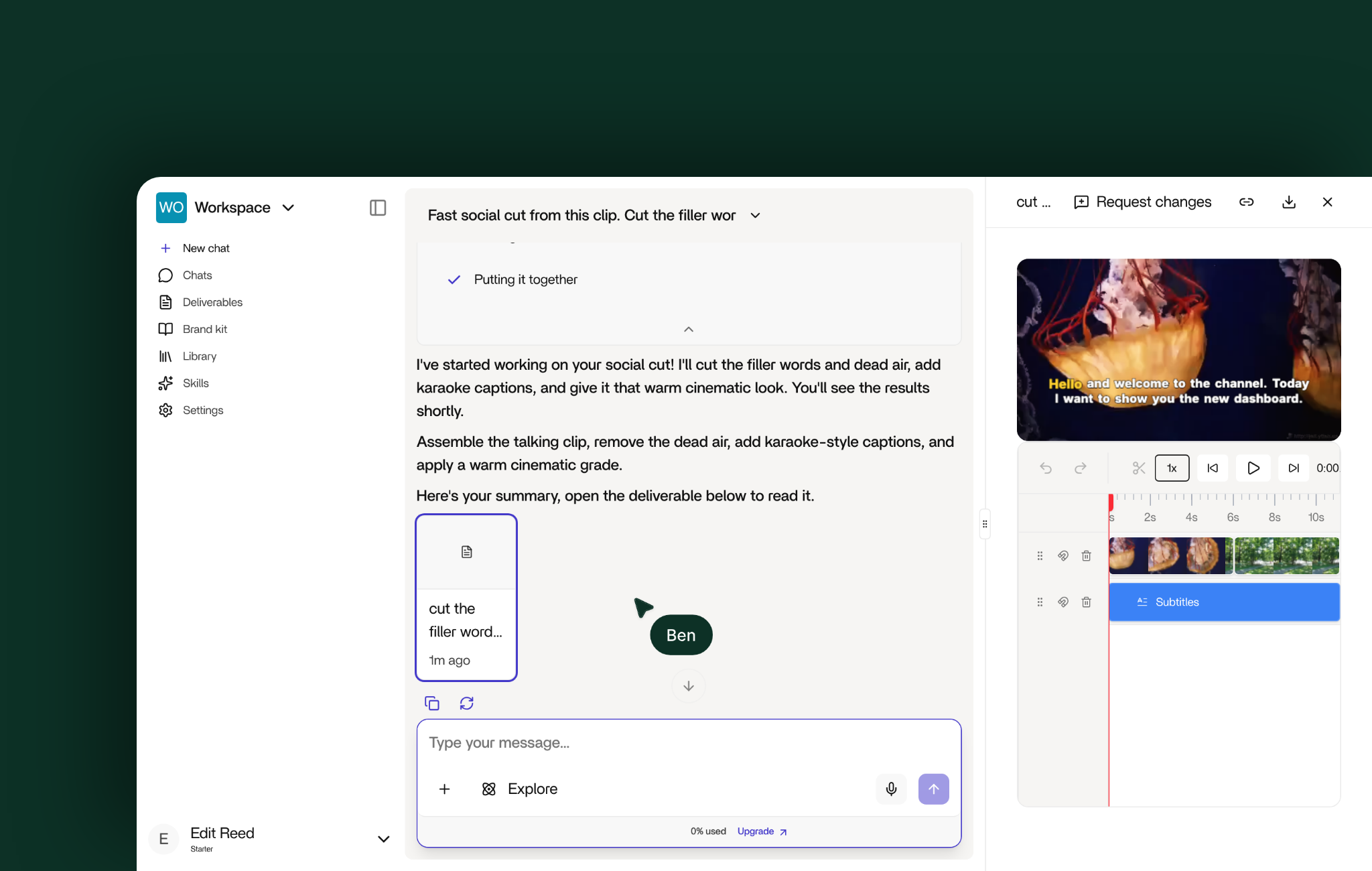
Task: Click the Request changes button
Action: click(x=1142, y=202)
